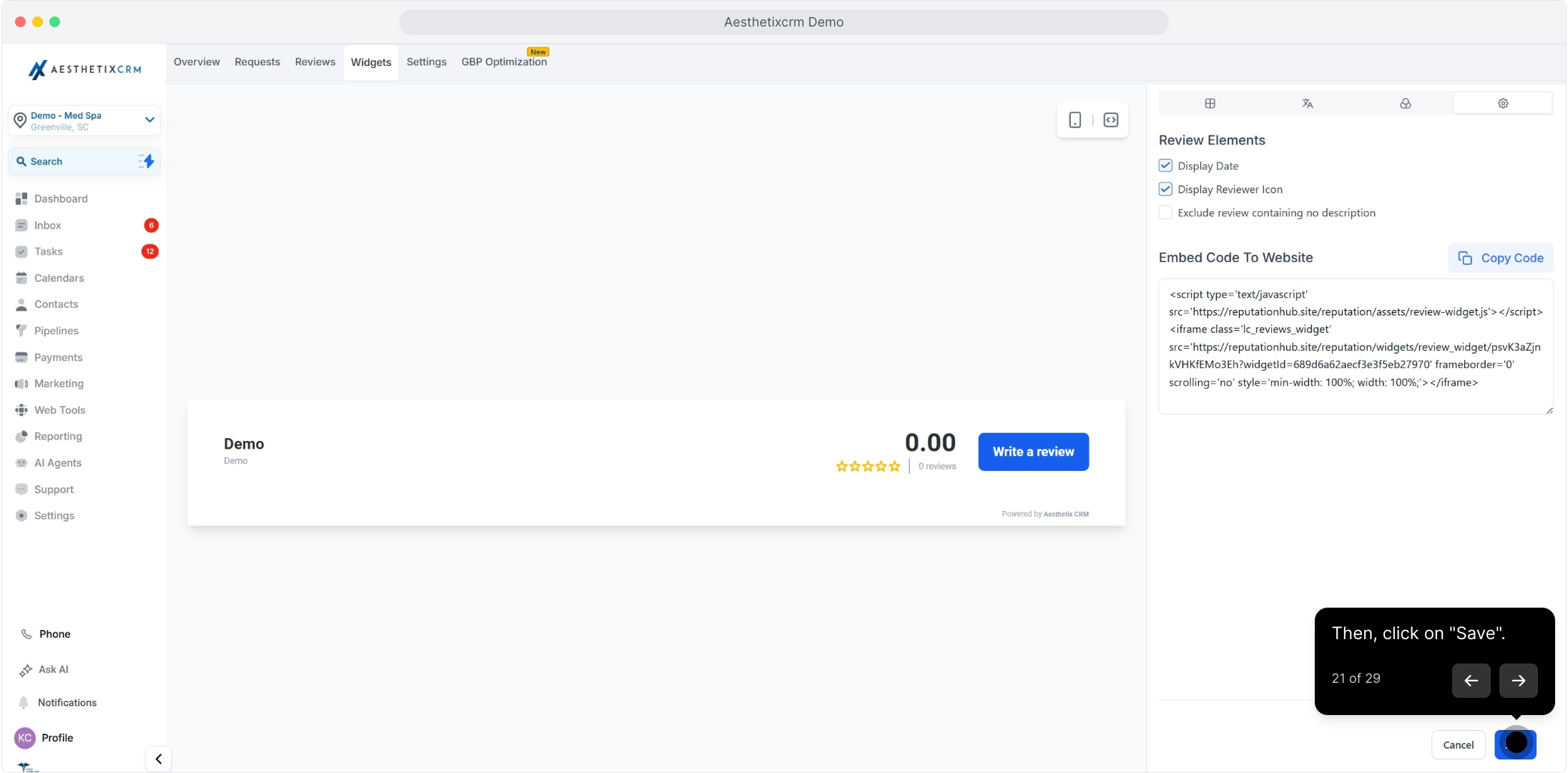
Task: Select the Widgets tab
Action: click(x=371, y=62)
